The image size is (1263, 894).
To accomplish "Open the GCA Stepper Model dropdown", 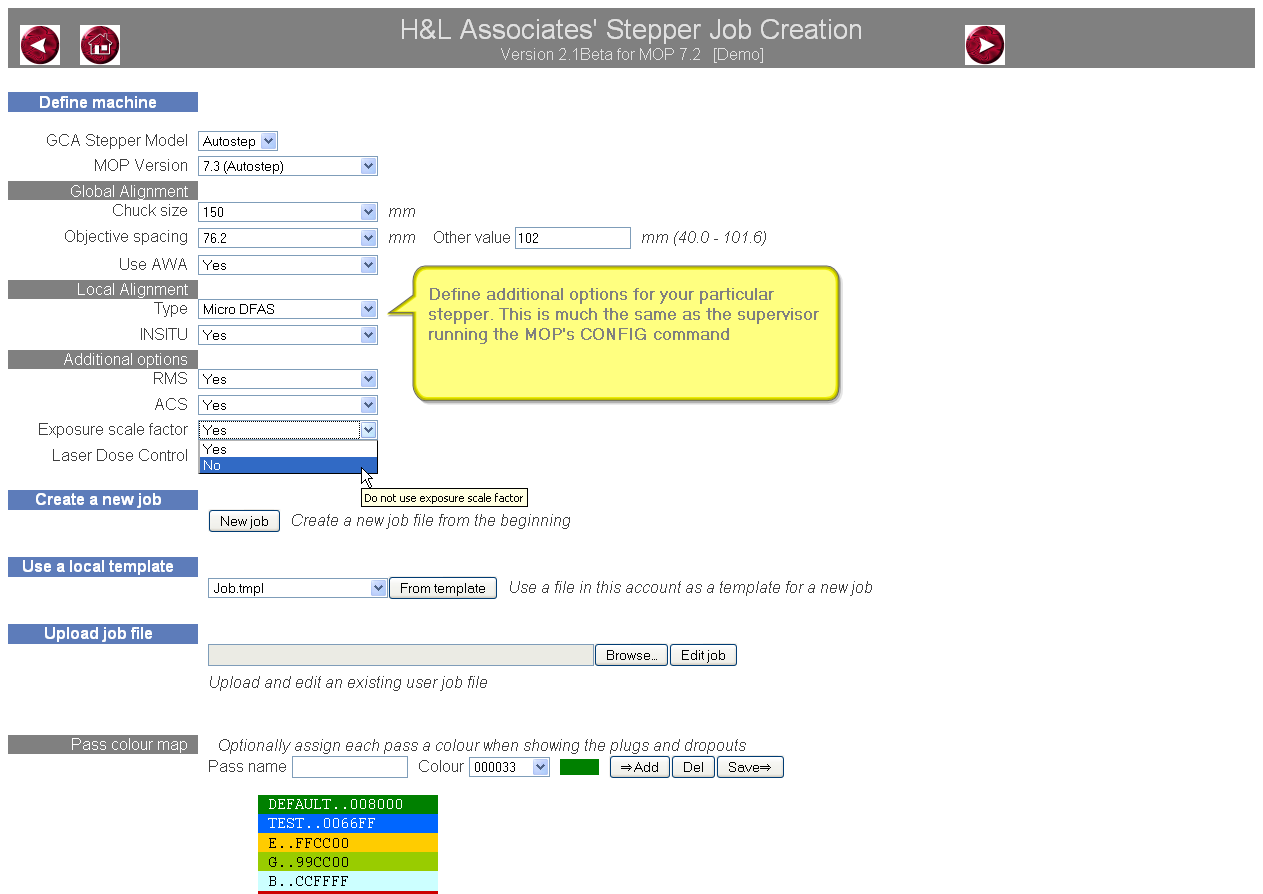I will pyautogui.click(x=238, y=141).
